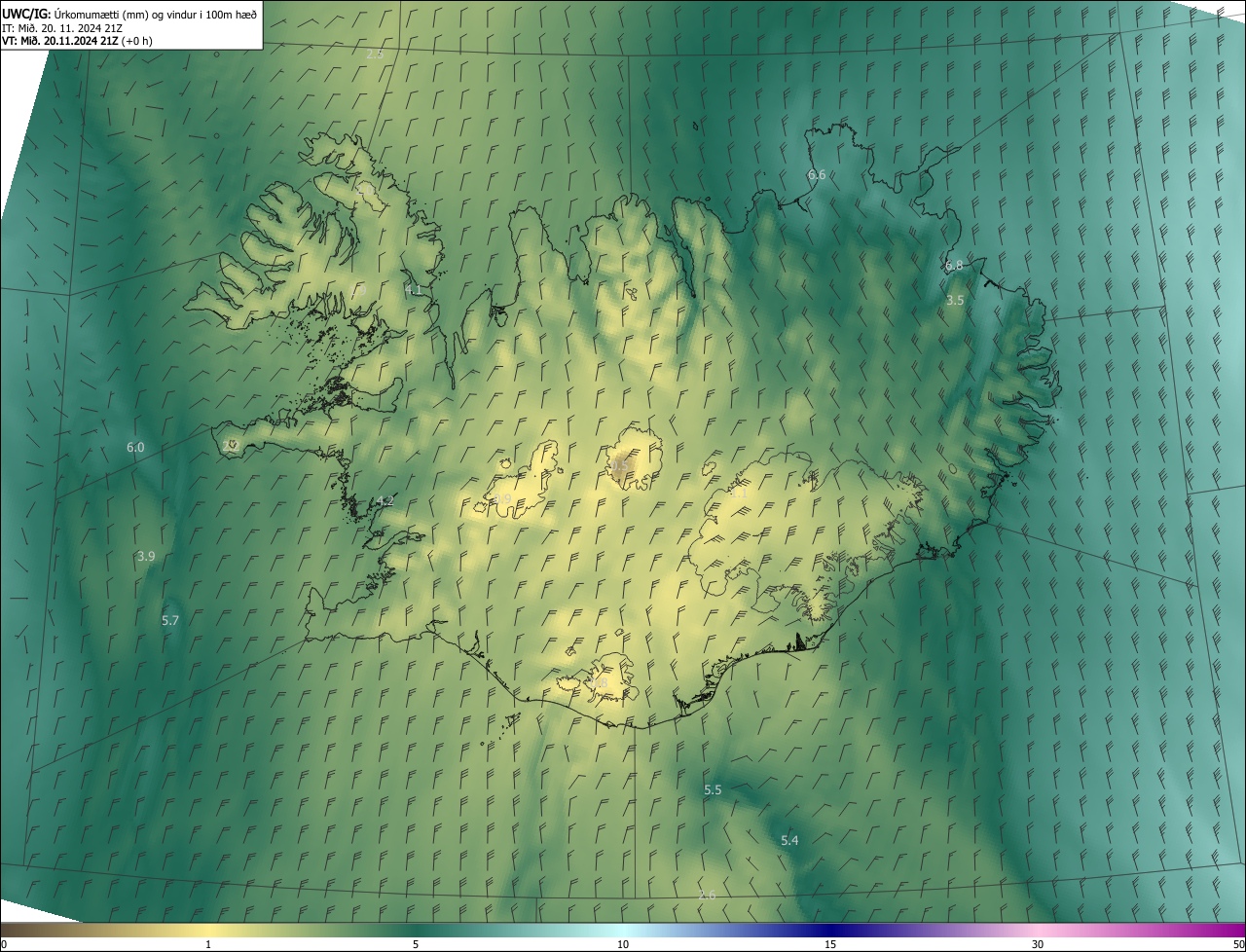Click the colorbar tick label '50'
Screen dimensions: 1246x952
(1238, 944)
